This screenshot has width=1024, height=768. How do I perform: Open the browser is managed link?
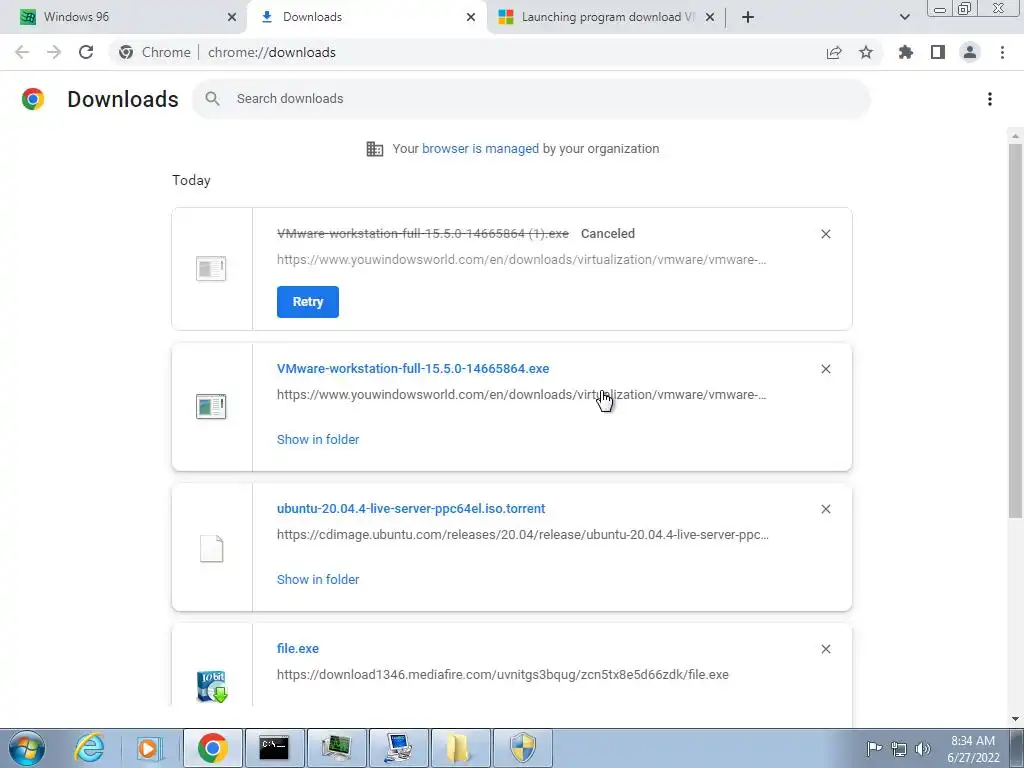click(480, 148)
